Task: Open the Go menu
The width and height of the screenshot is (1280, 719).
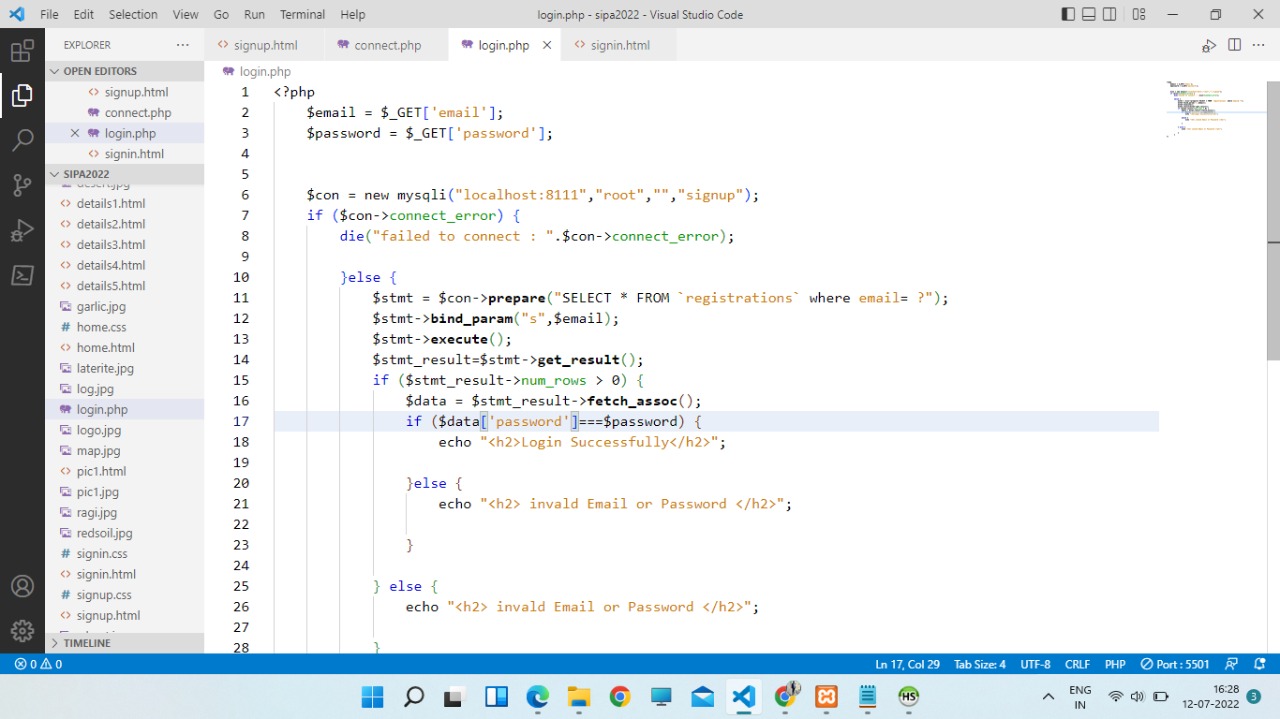Action: pyautogui.click(x=221, y=14)
